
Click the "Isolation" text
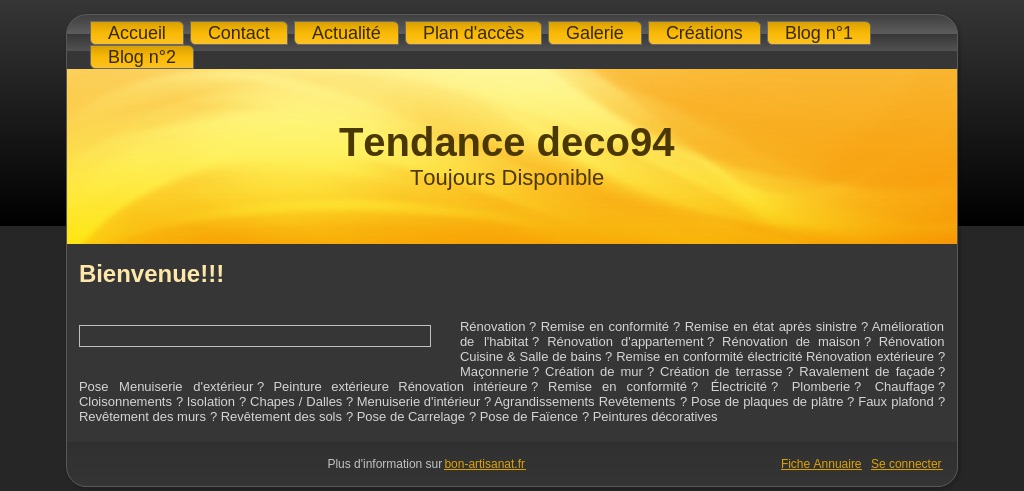pyautogui.click(x=211, y=402)
